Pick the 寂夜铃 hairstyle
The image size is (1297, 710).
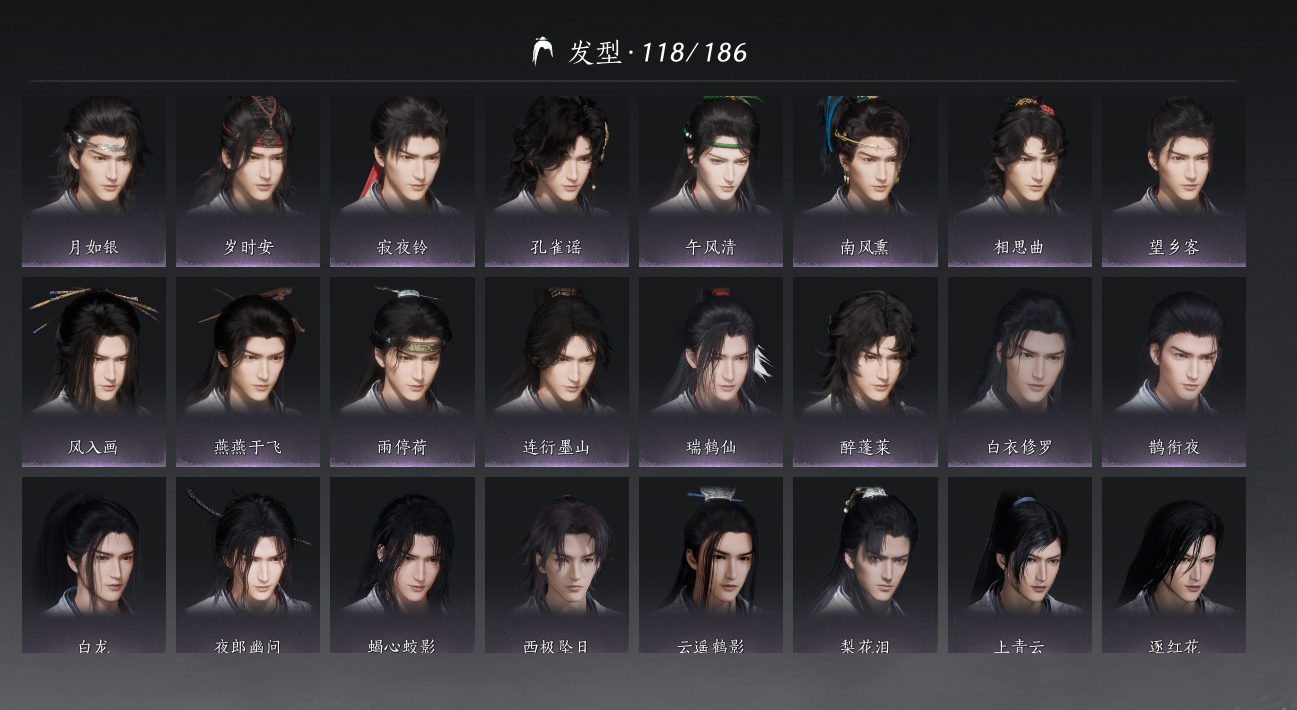[x=402, y=181]
